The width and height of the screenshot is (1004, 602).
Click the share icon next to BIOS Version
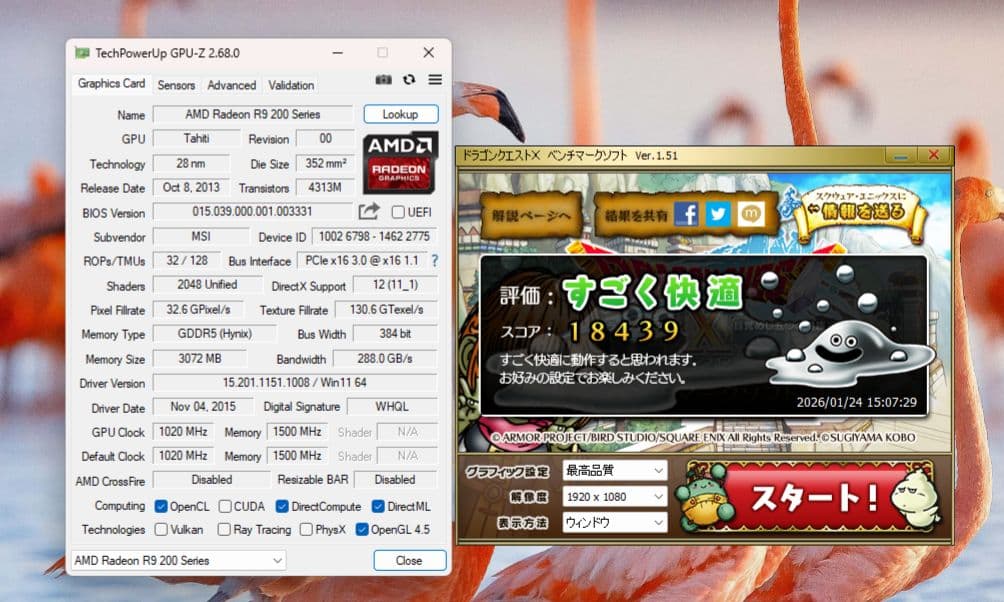[367, 212]
